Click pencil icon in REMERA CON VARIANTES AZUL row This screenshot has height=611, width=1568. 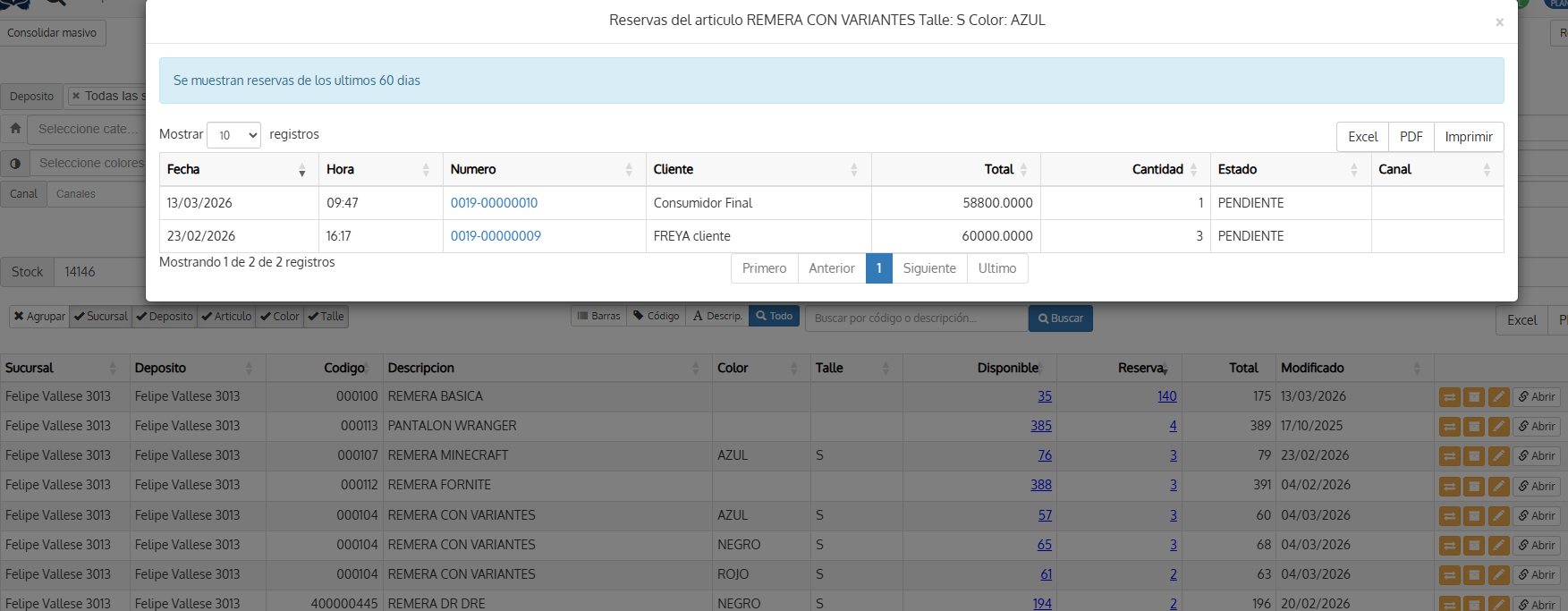click(1499, 516)
